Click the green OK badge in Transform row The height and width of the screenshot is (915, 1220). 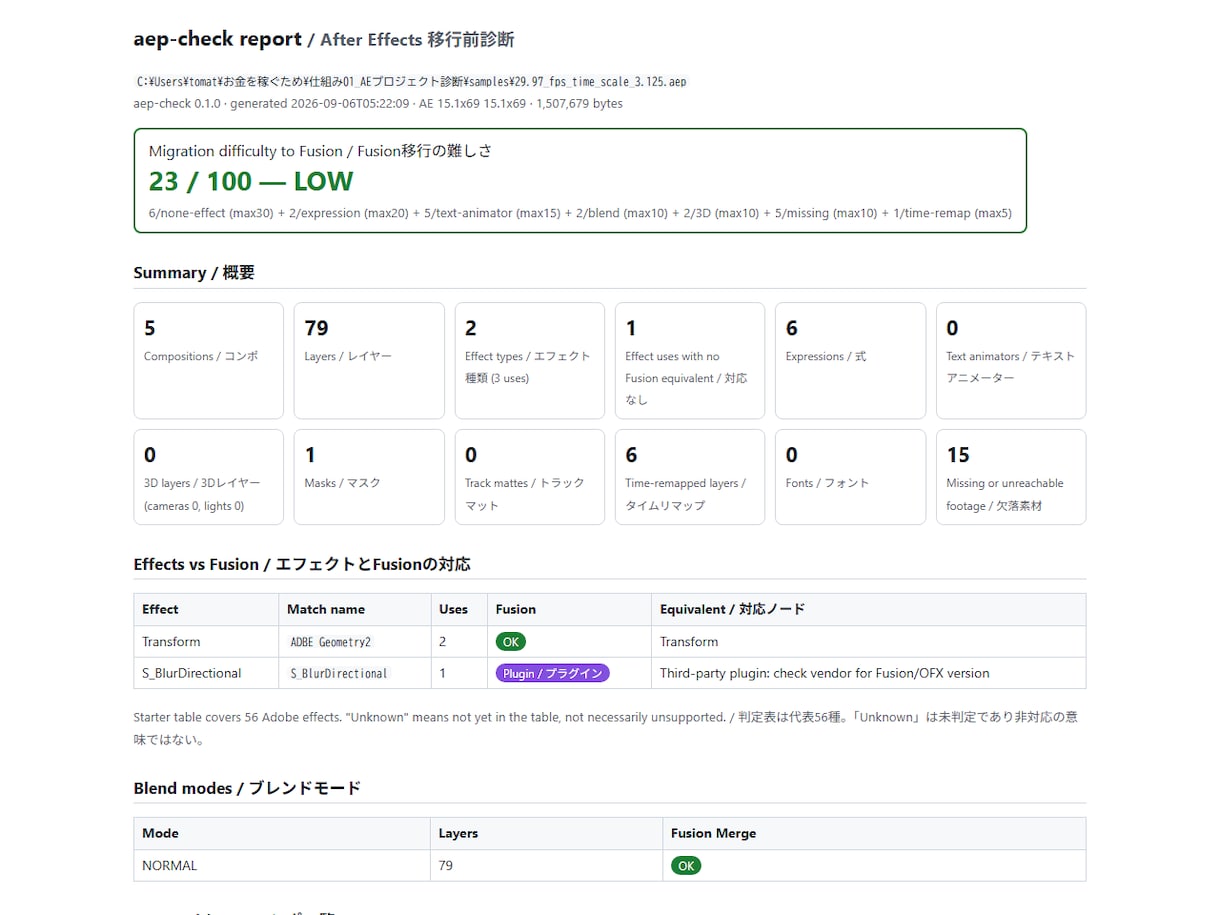tap(510, 642)
